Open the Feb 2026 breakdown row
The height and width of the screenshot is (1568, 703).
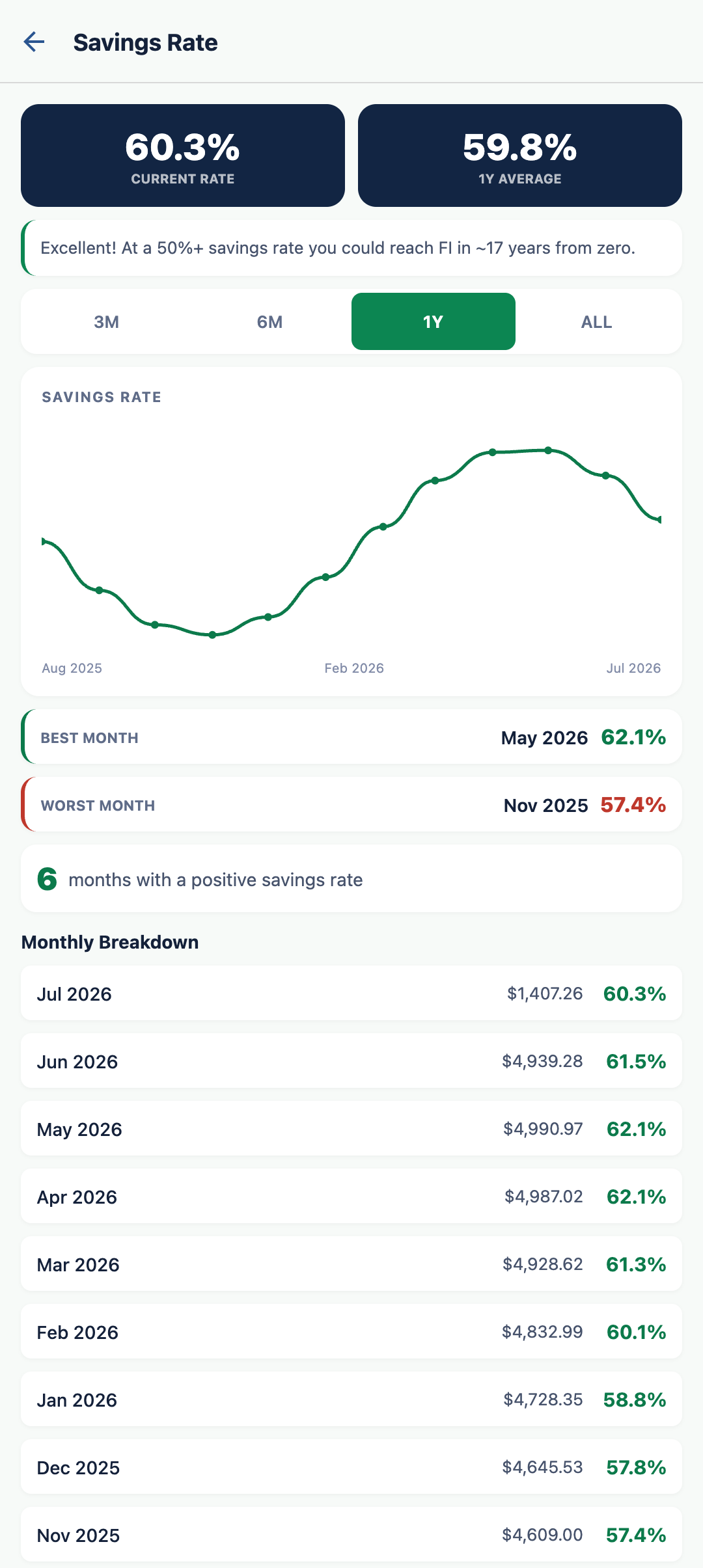coord(351,1332)
